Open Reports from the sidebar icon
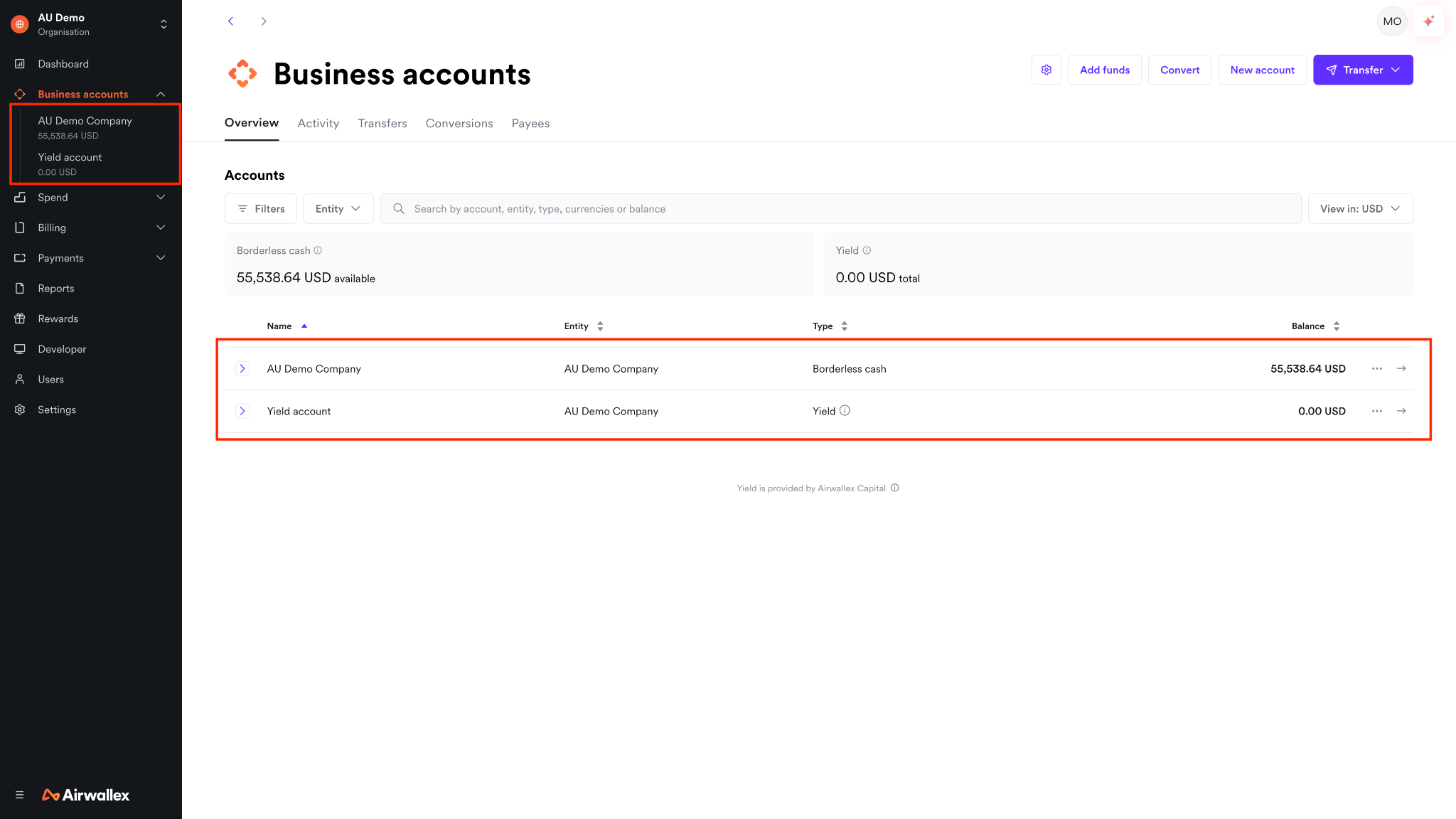The width and height of the screenshot is (1456, 819). (x=20, y=289)
